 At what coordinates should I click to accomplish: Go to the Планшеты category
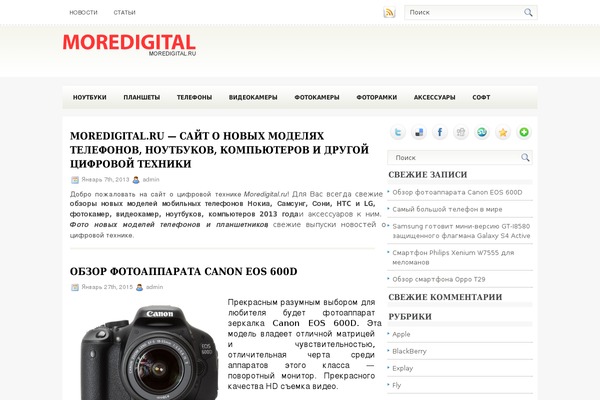[142, 97]
